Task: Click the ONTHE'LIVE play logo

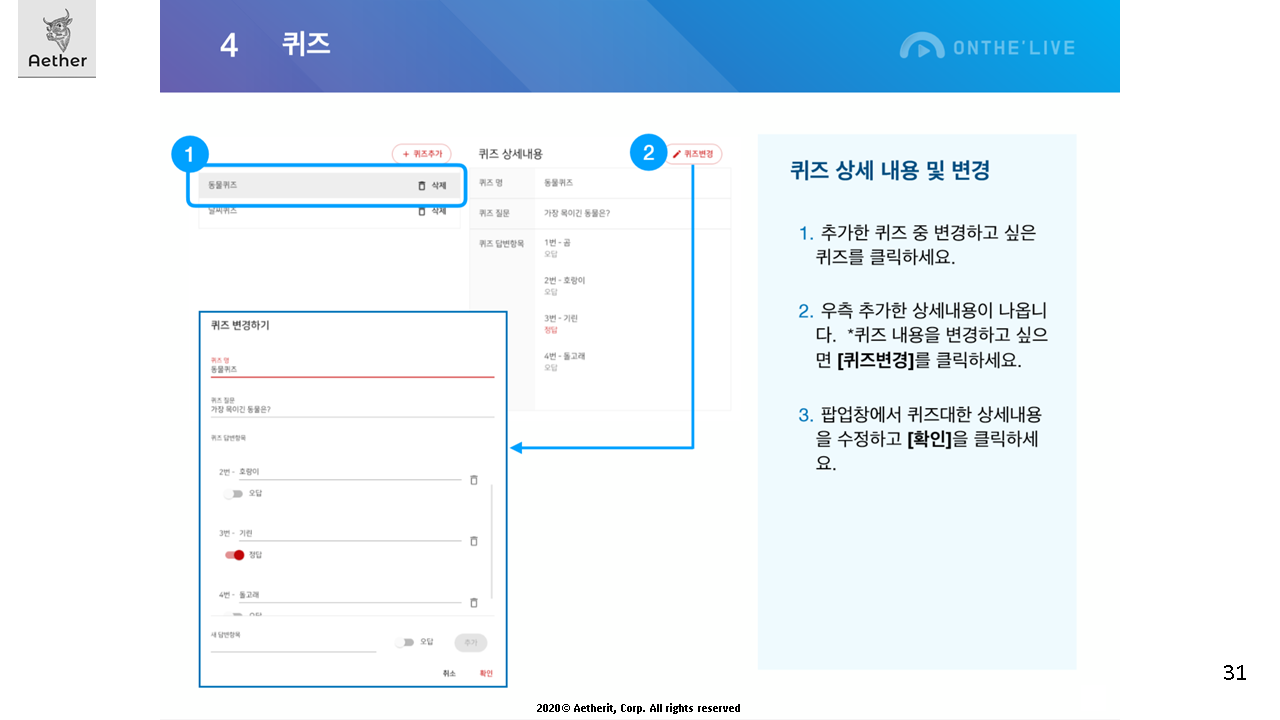Action: [921, 46]
